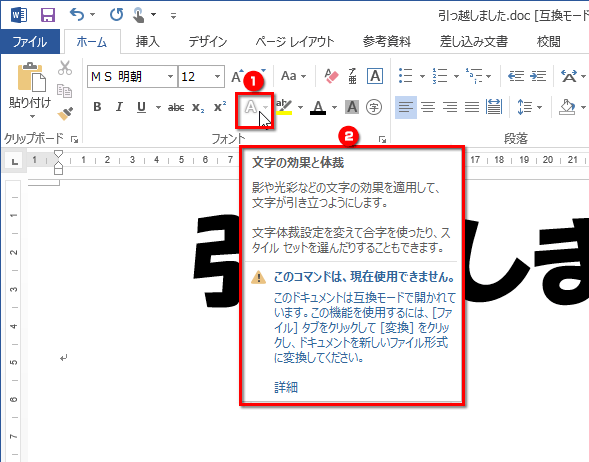Justify the paragraph text
589x462 pixels.
pyautogui.click(x=472, y=107)
